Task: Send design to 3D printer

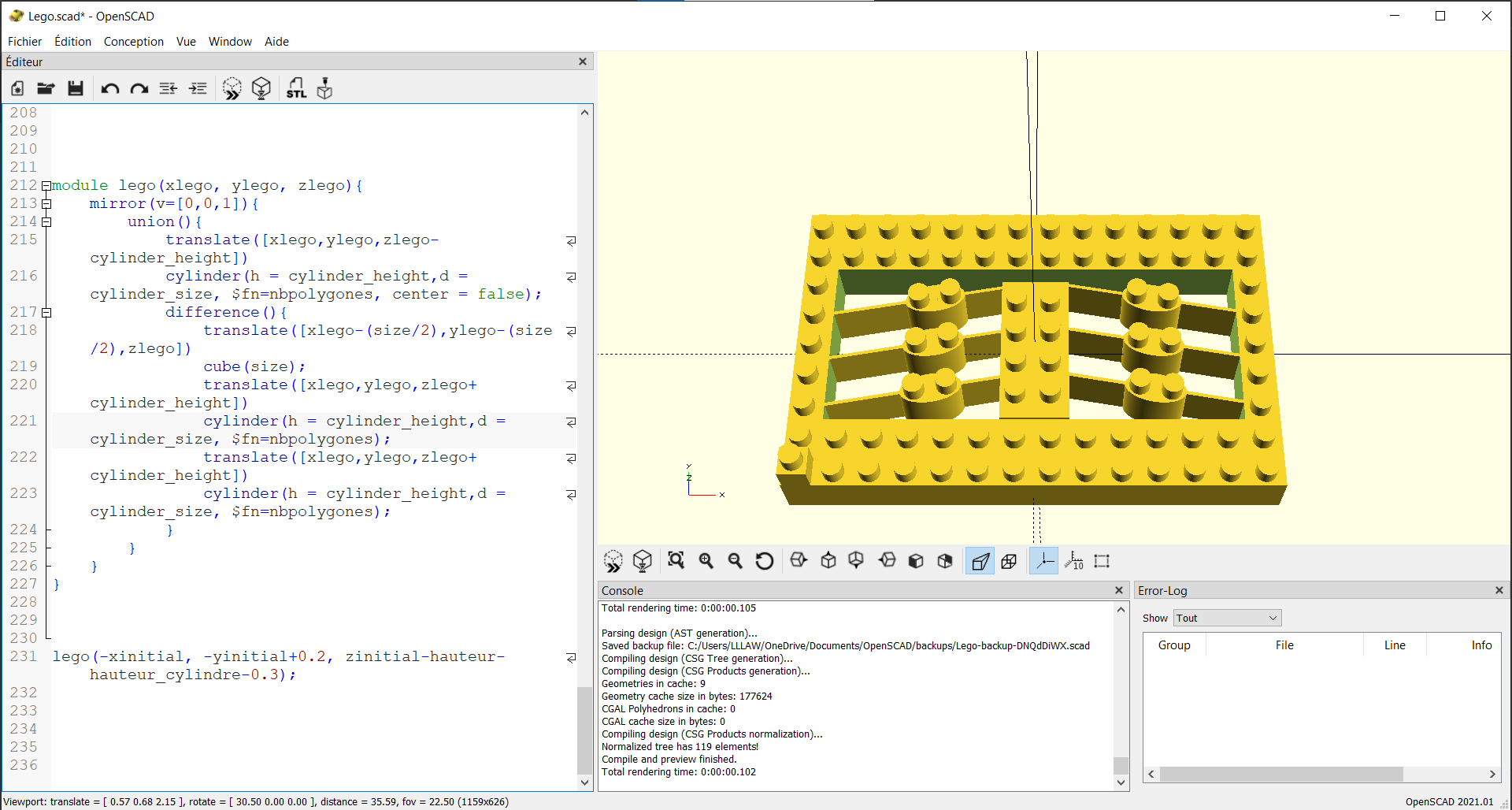Action: 324,88
